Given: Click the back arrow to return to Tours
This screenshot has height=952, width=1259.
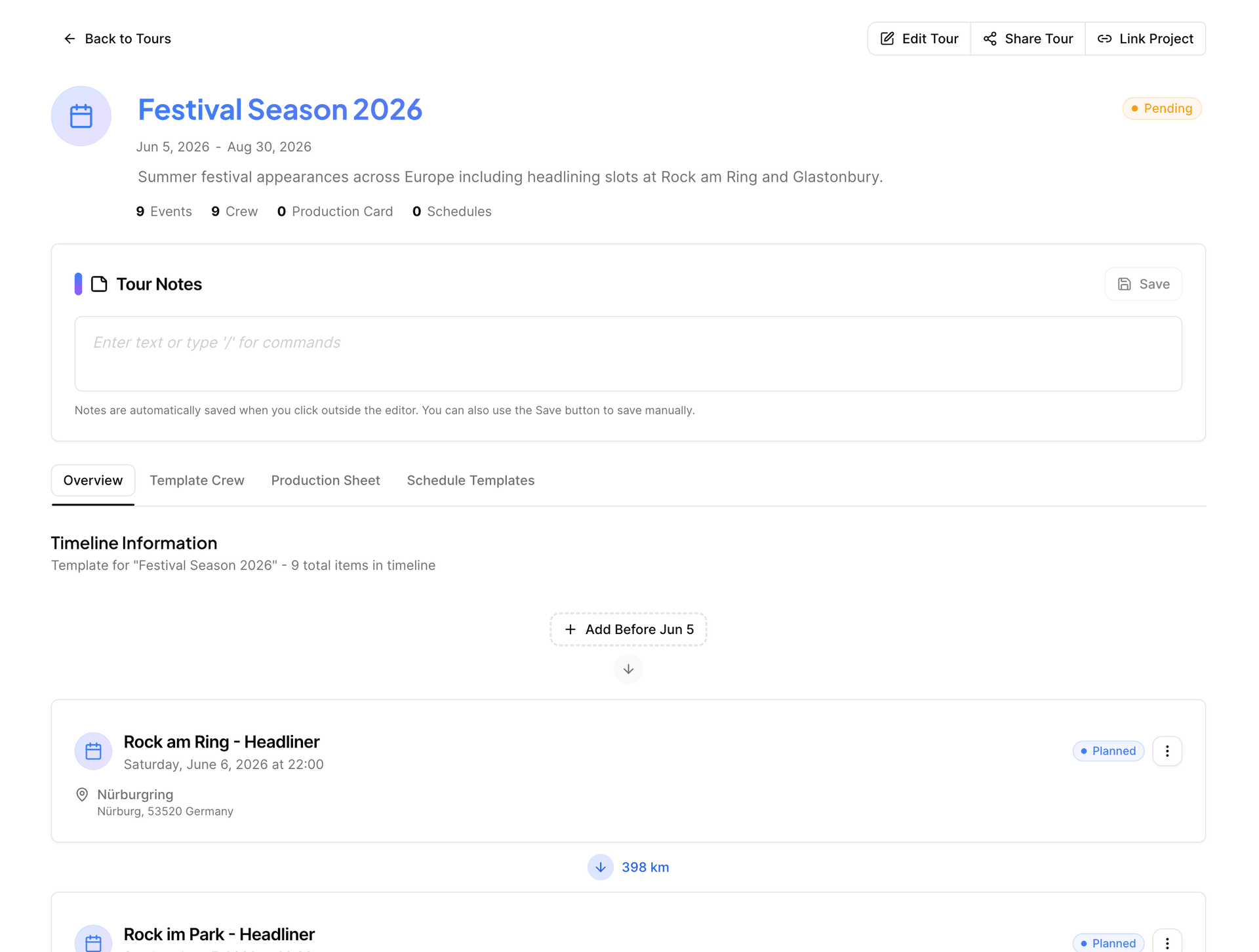Looking at the screenshot, I should [70, 39].
